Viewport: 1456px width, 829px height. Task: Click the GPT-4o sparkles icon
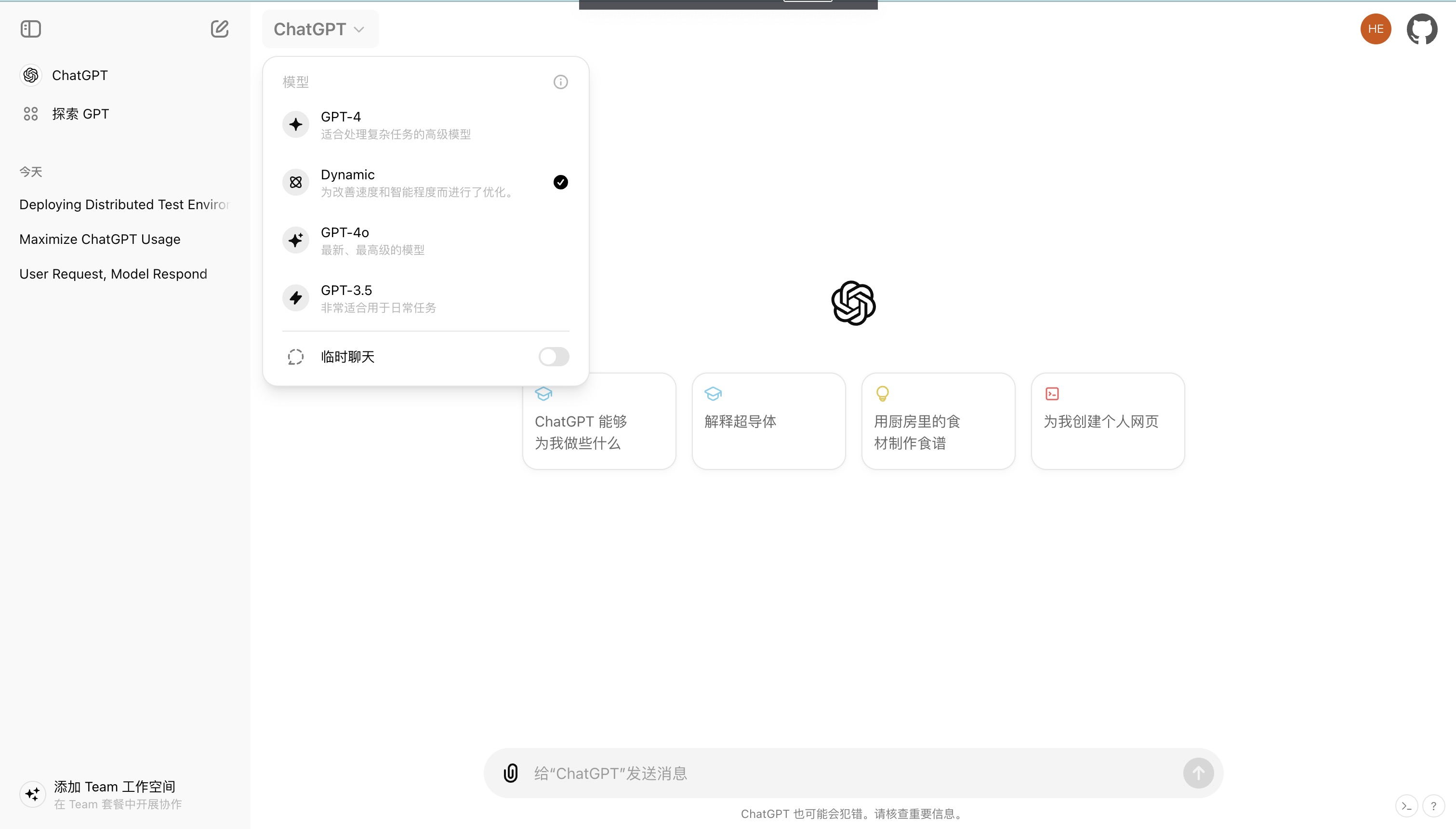pyautogui.click(x=296, y=241)
